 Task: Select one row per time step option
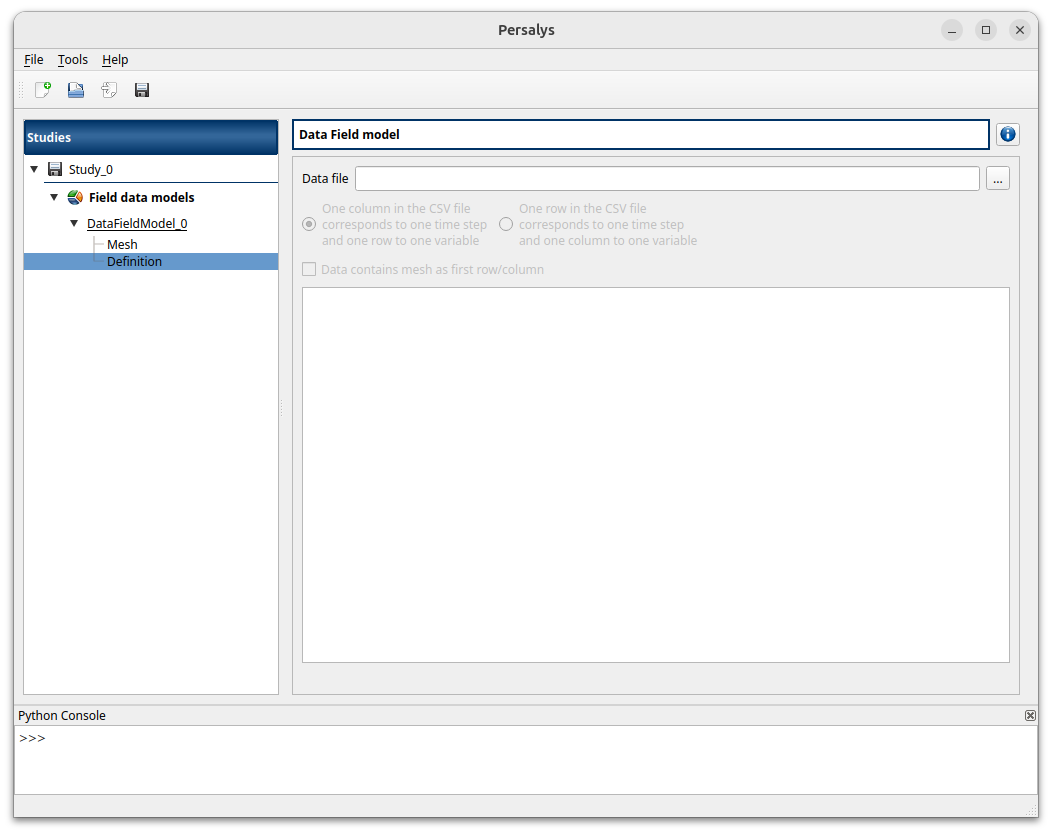[x=506, y=224]
